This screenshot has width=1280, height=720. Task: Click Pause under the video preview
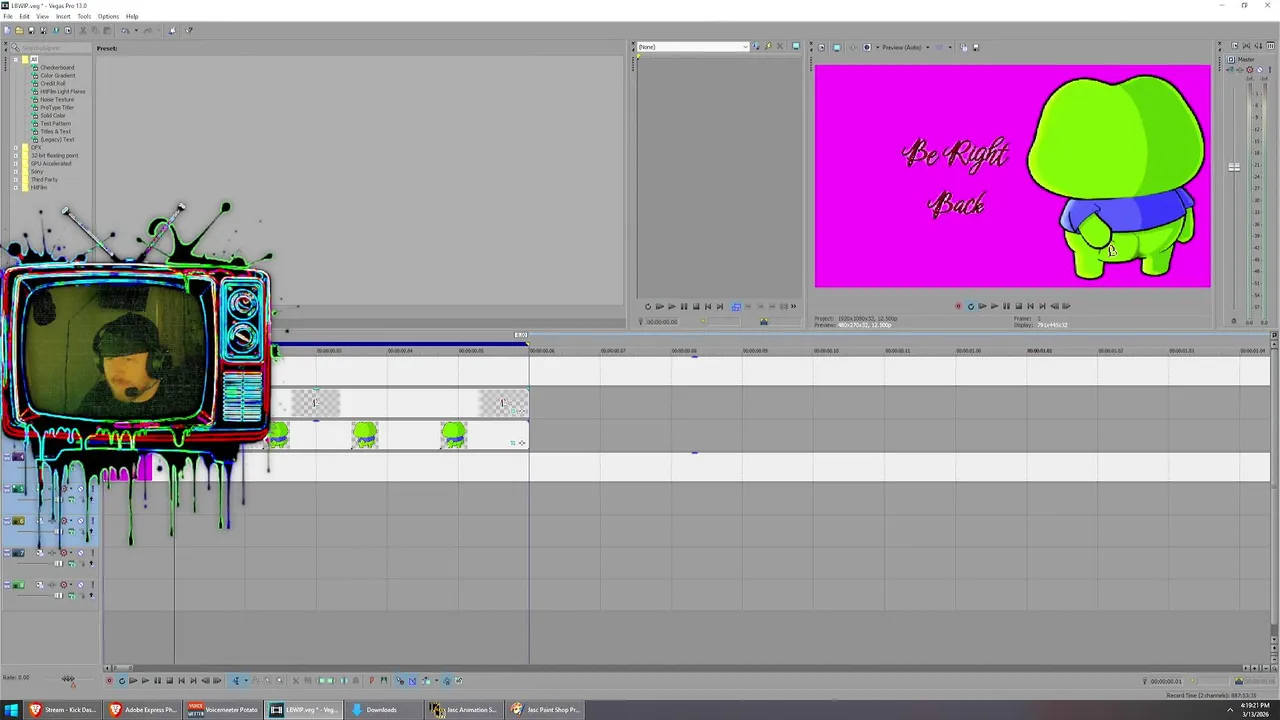click(x=1006, y=306)
